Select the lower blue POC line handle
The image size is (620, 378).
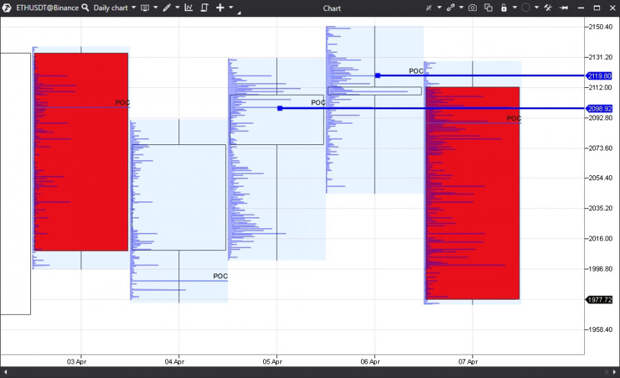click(280, 108)
